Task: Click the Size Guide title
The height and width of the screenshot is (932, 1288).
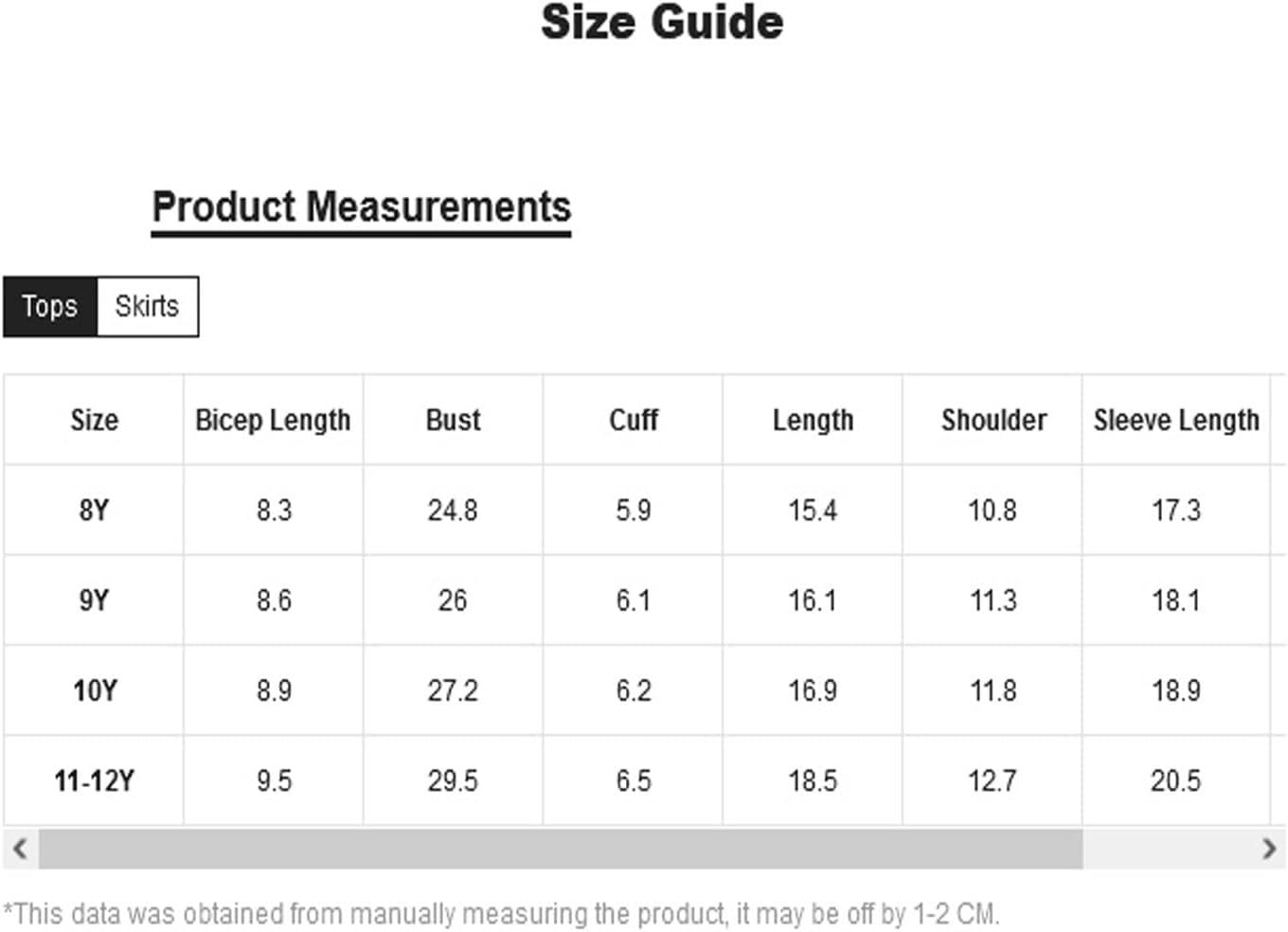Action: pyautogui.click(x=662, y=22)
